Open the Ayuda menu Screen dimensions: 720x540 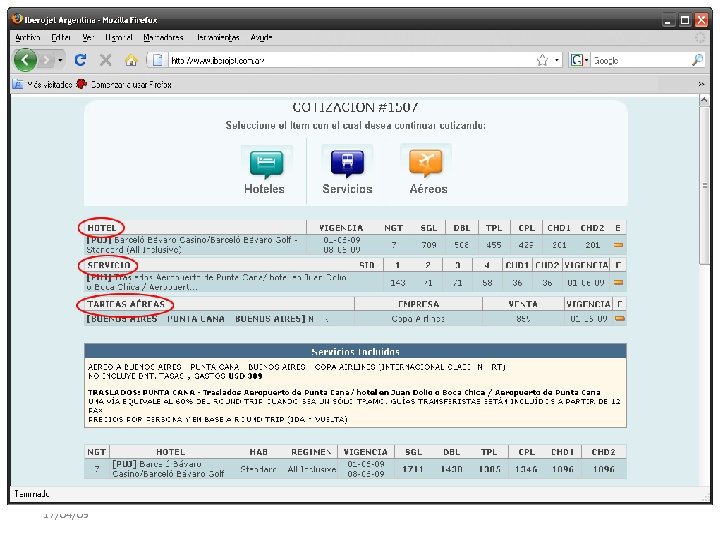(x=261, y=37)
